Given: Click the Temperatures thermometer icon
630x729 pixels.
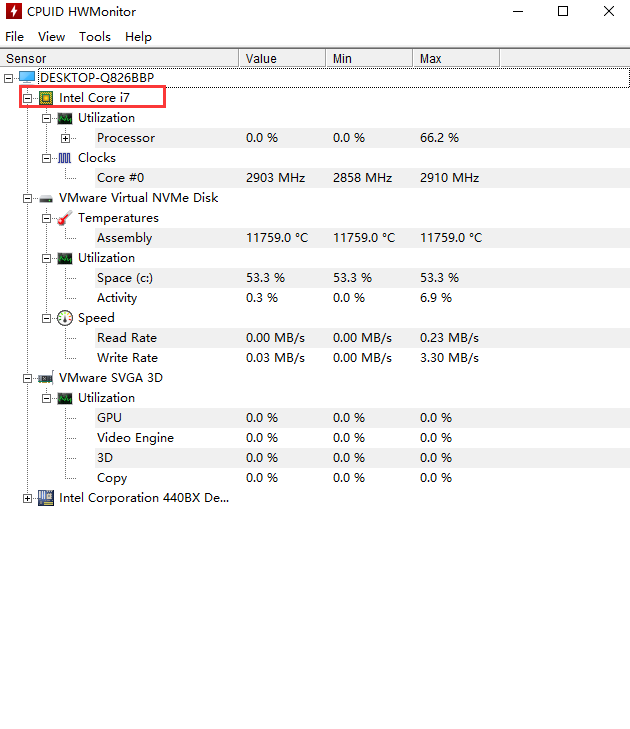Looking at the screenshot, I should tap(65, 218).
